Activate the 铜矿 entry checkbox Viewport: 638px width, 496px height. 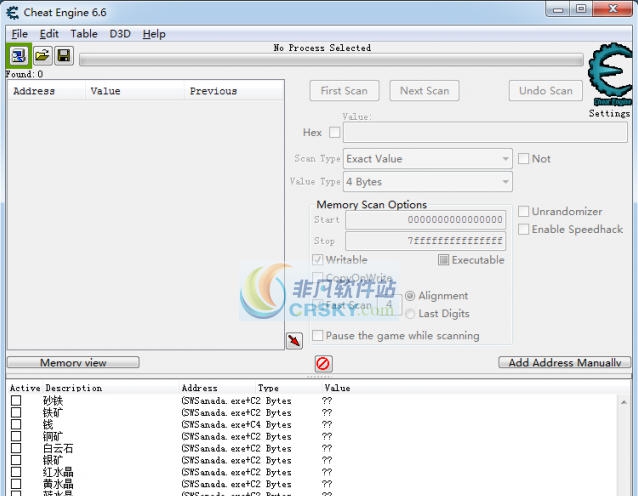[16, 436]
